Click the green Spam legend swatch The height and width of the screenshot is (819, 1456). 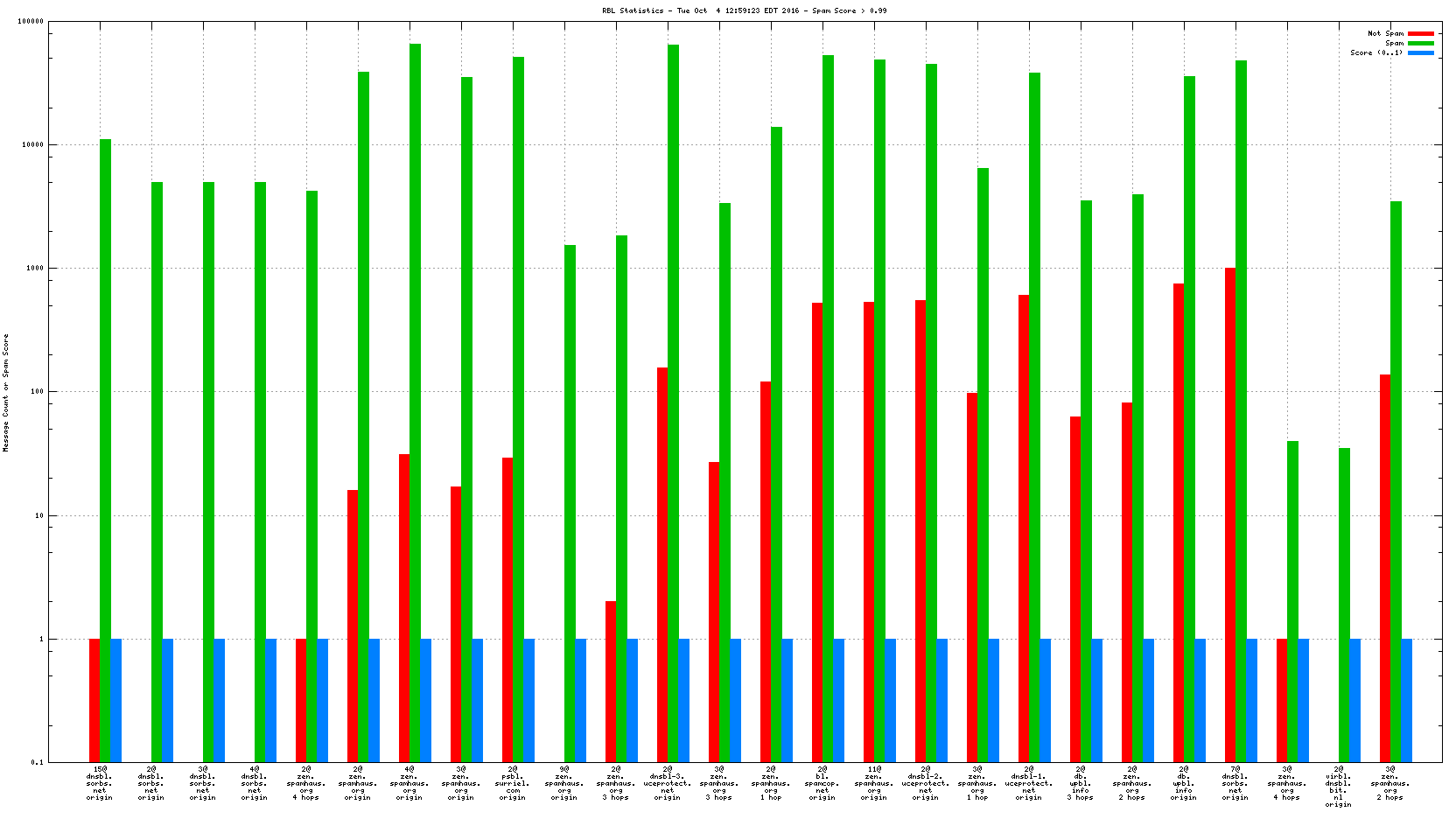pyautogui.click(x=1420, y=44)
